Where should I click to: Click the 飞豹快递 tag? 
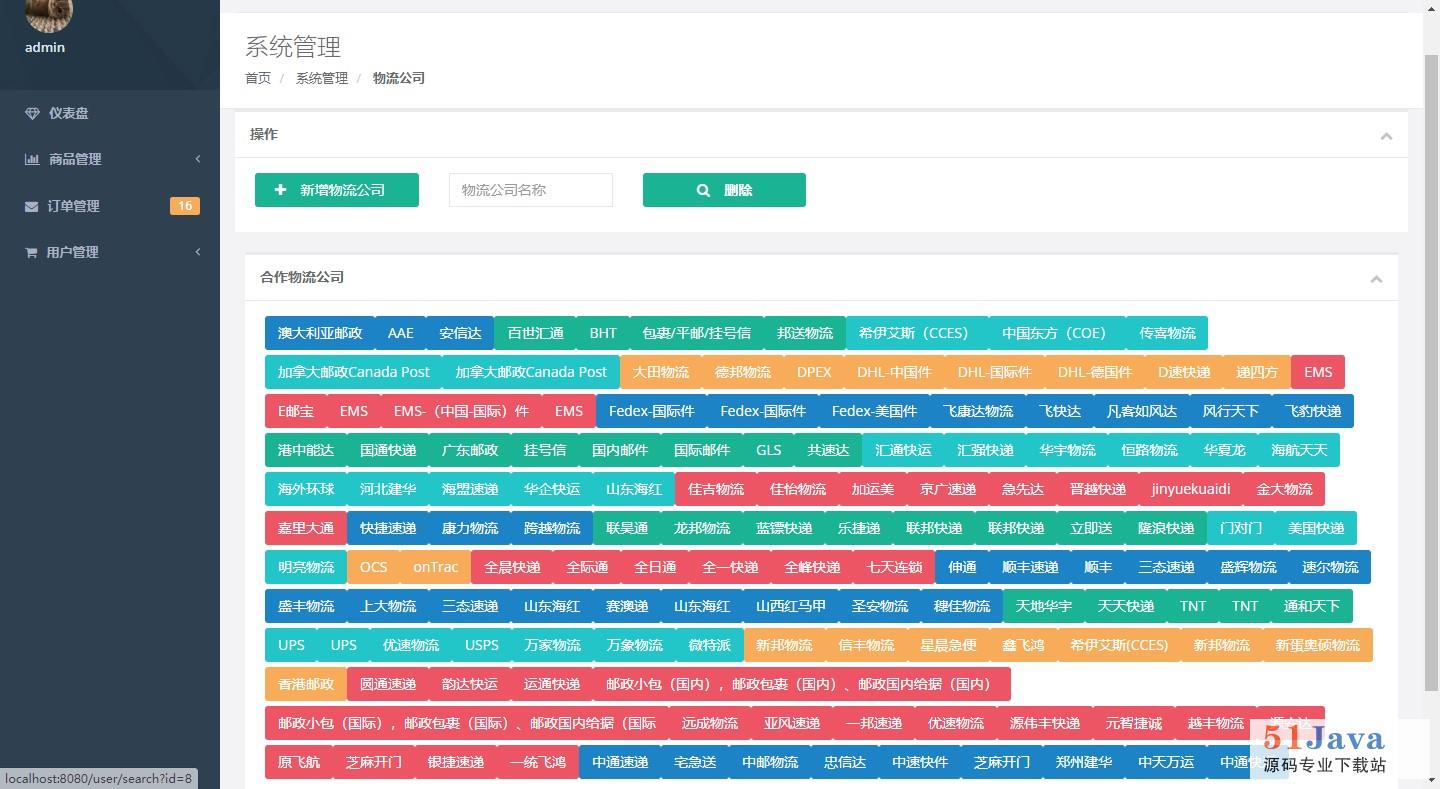(x=1313, y=411)
